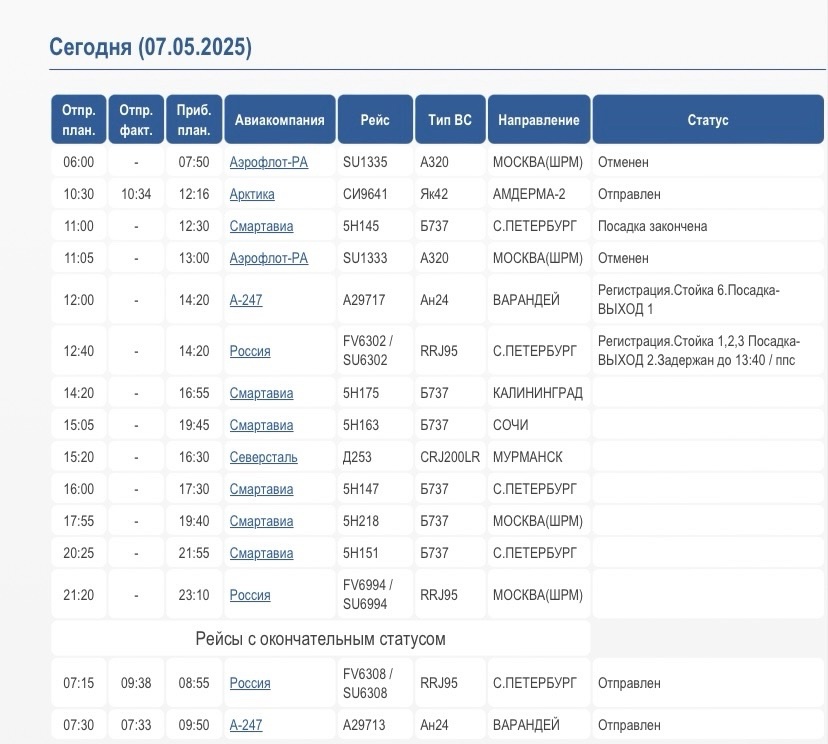Image resolution: width=828 pixels, height=744 pixels.
Task: Open Смартавиа link for flight 5Н147
Action: pos(261,489)
